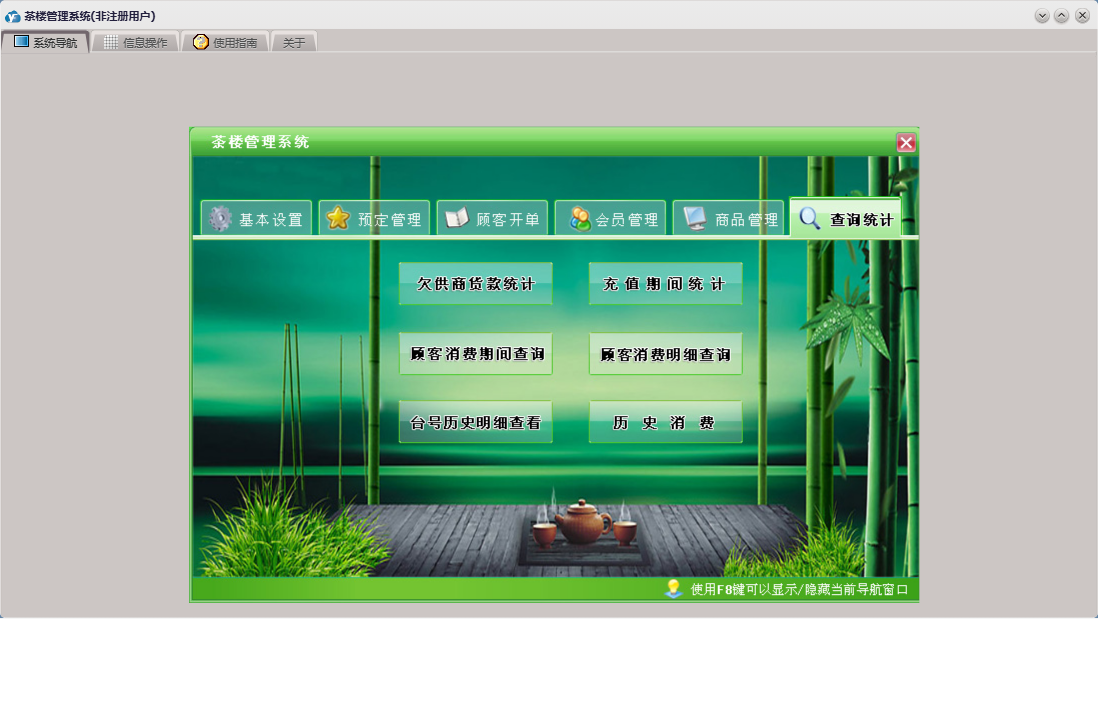The image size is (1098, 711).
Task: Click the help icon on 使用指南 tab
Action: [x=201, y=42]
